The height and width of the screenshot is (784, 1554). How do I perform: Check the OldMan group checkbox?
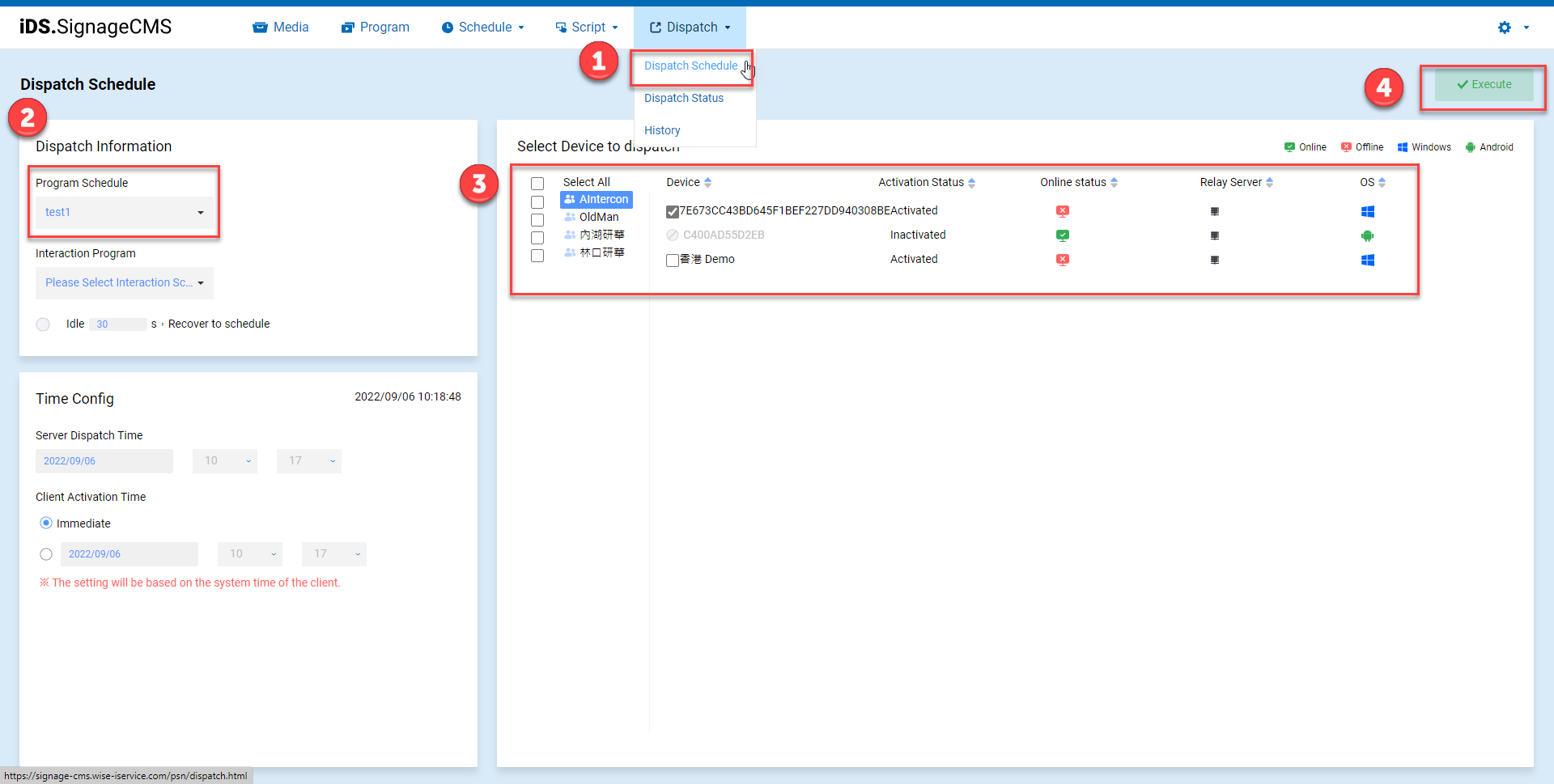coord(537,219)
